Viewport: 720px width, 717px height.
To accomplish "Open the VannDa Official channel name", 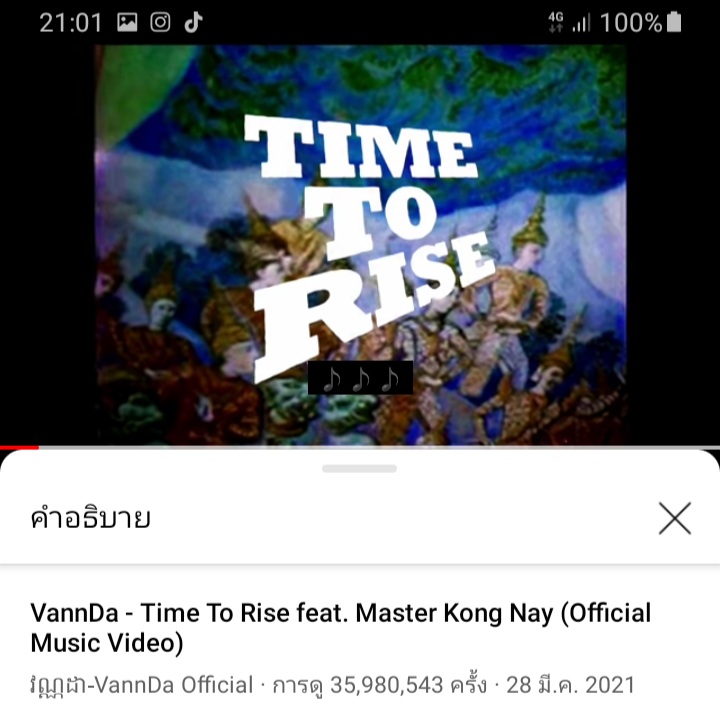I will pos(141,685).
